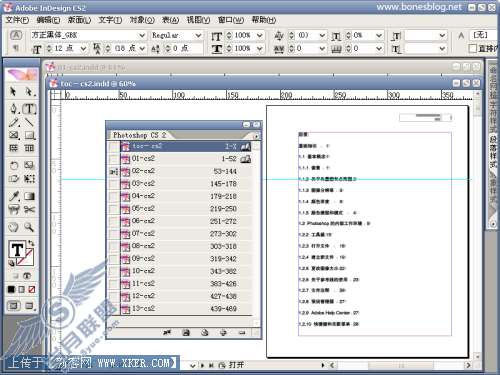This screenshot has width=500, height=375.
Task: Open the tracking value dropdown
Action: pos(322,49)
